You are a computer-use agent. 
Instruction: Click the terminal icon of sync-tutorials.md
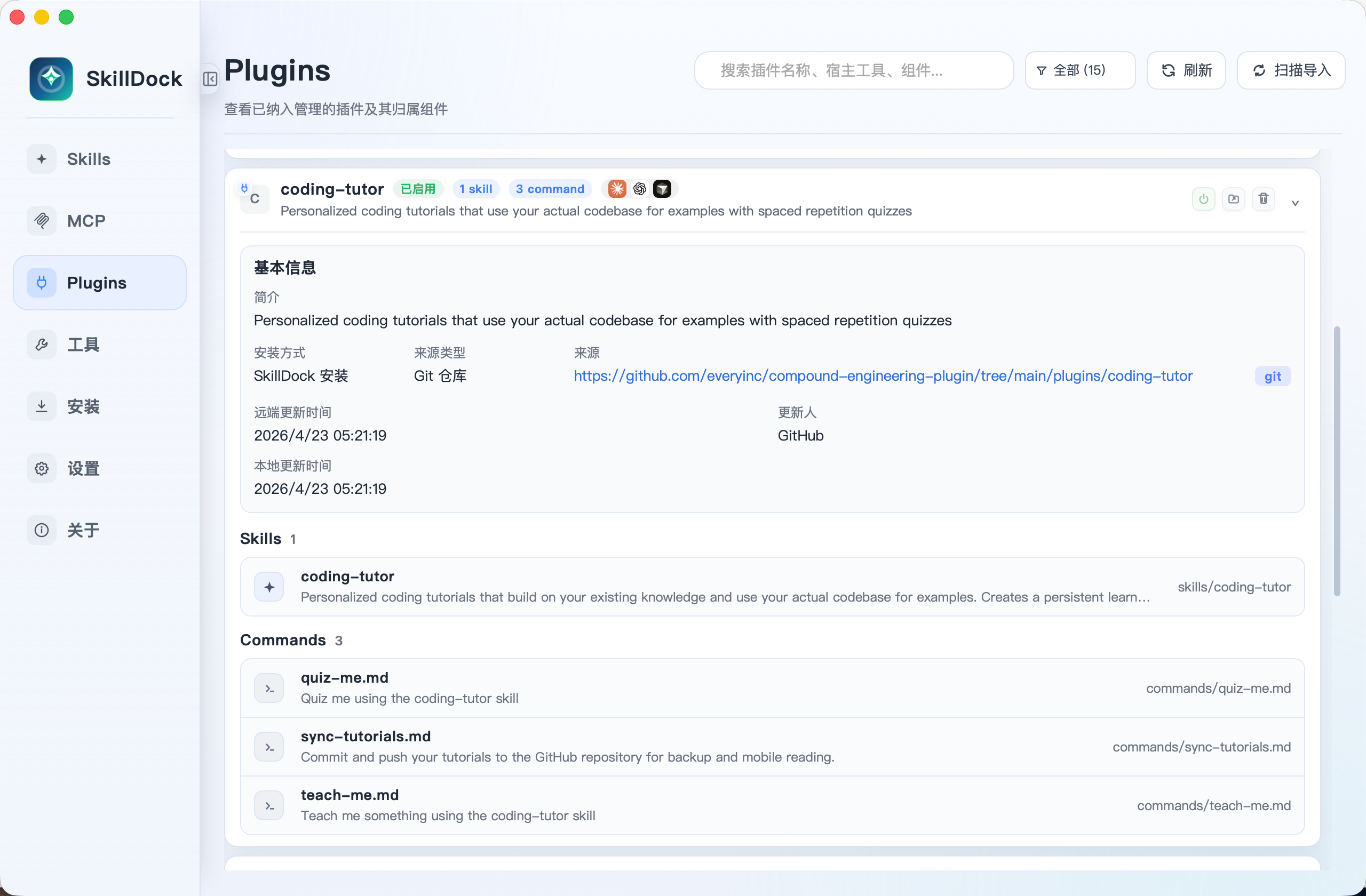click(x=269, y=747)
